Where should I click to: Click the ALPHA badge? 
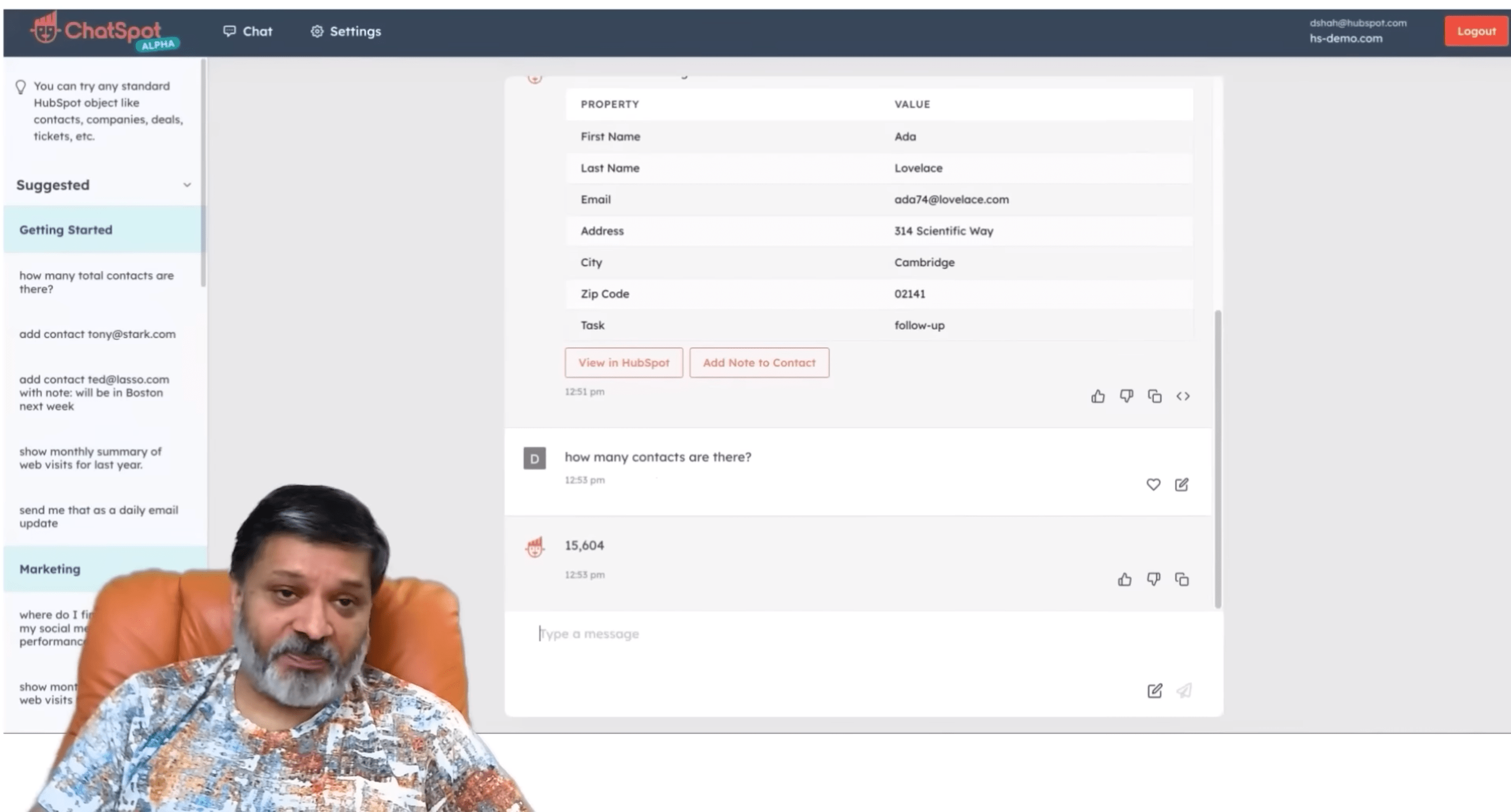[158, 45]
